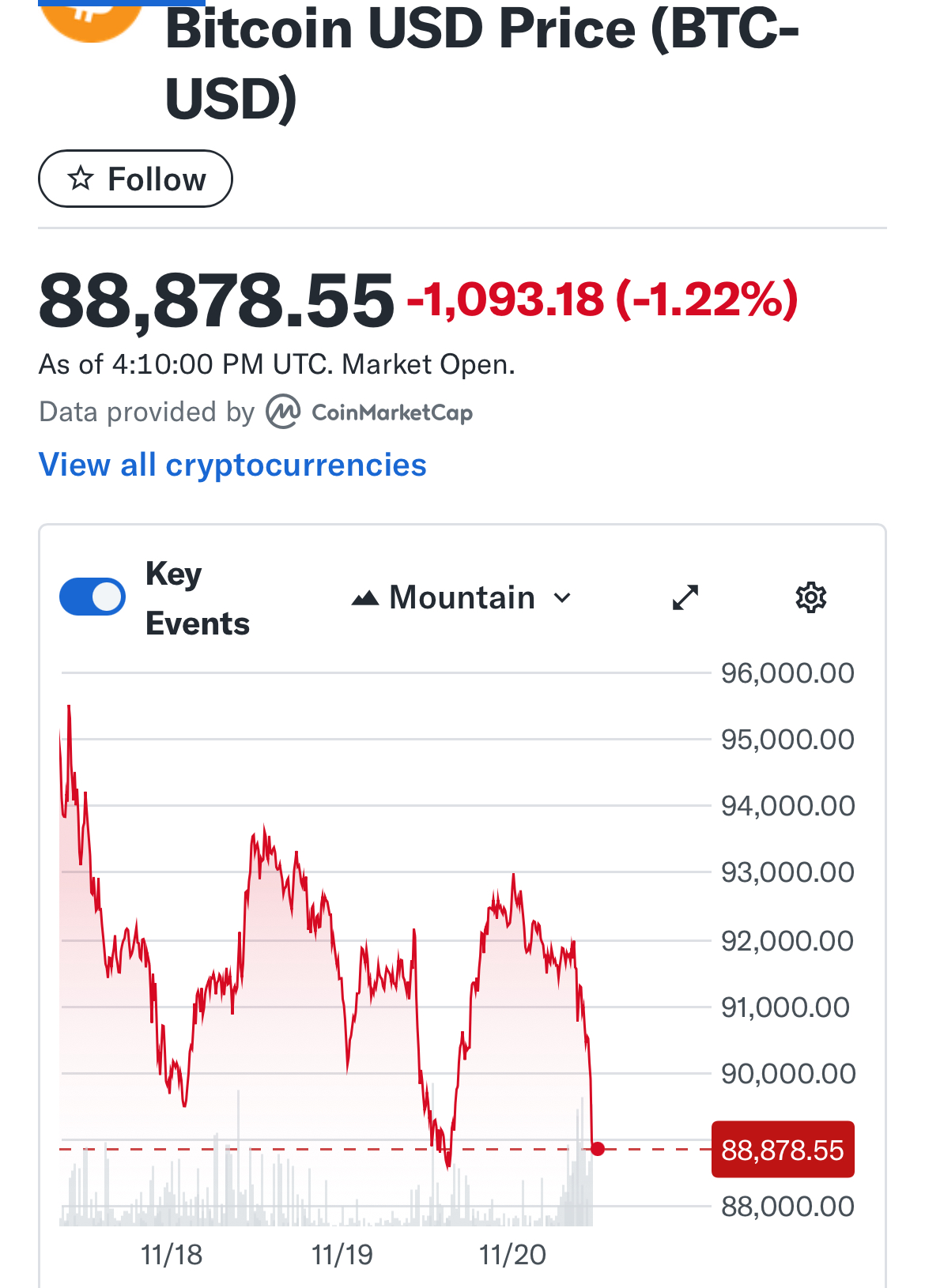
Task: Open chart settings gear icon
Action: [810, 597]
